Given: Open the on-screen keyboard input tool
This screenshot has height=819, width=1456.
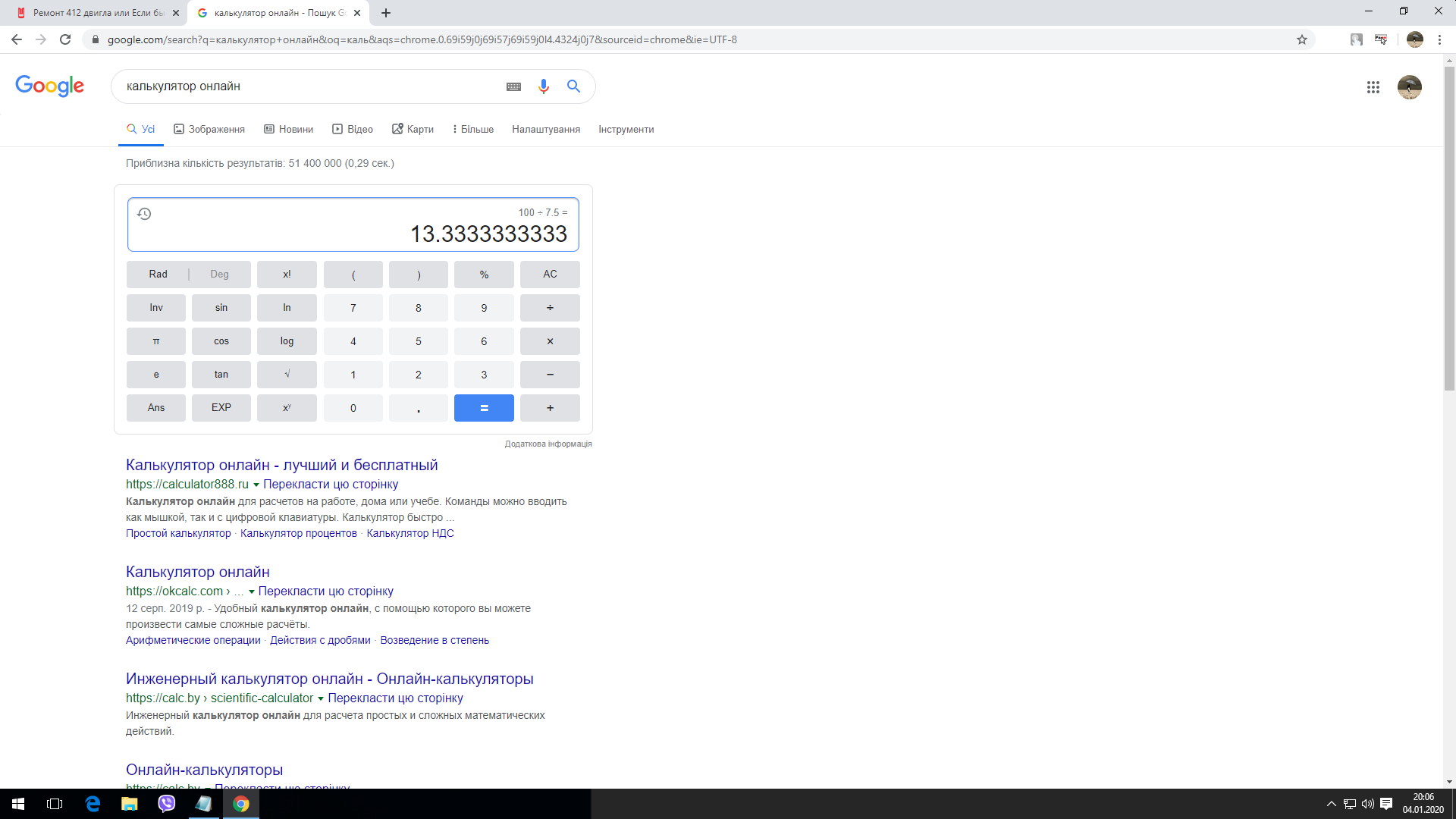Looking at the screenshot, I should [513, 86].
